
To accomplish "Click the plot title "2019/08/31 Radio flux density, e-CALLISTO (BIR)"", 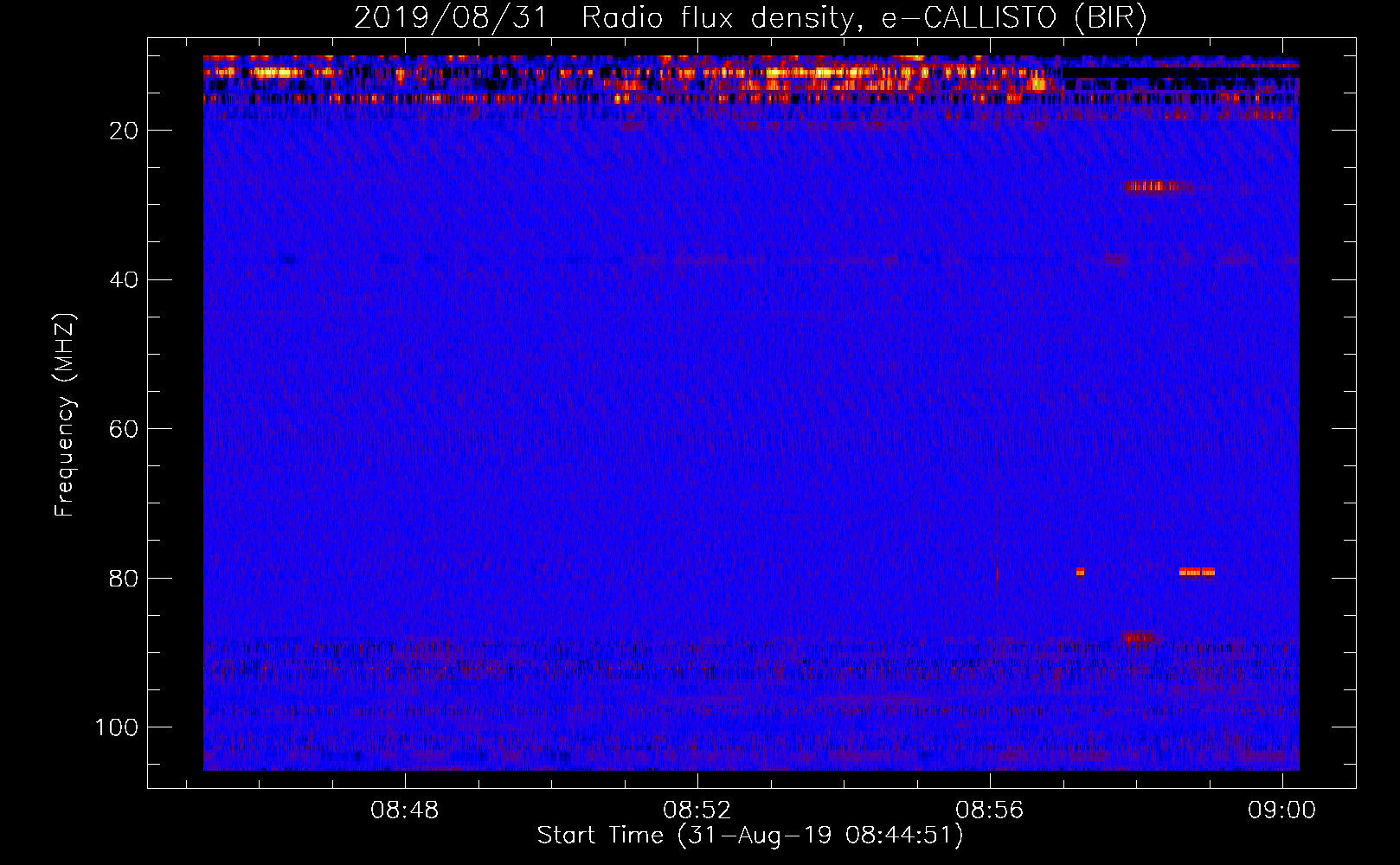I will click(750, 17).
